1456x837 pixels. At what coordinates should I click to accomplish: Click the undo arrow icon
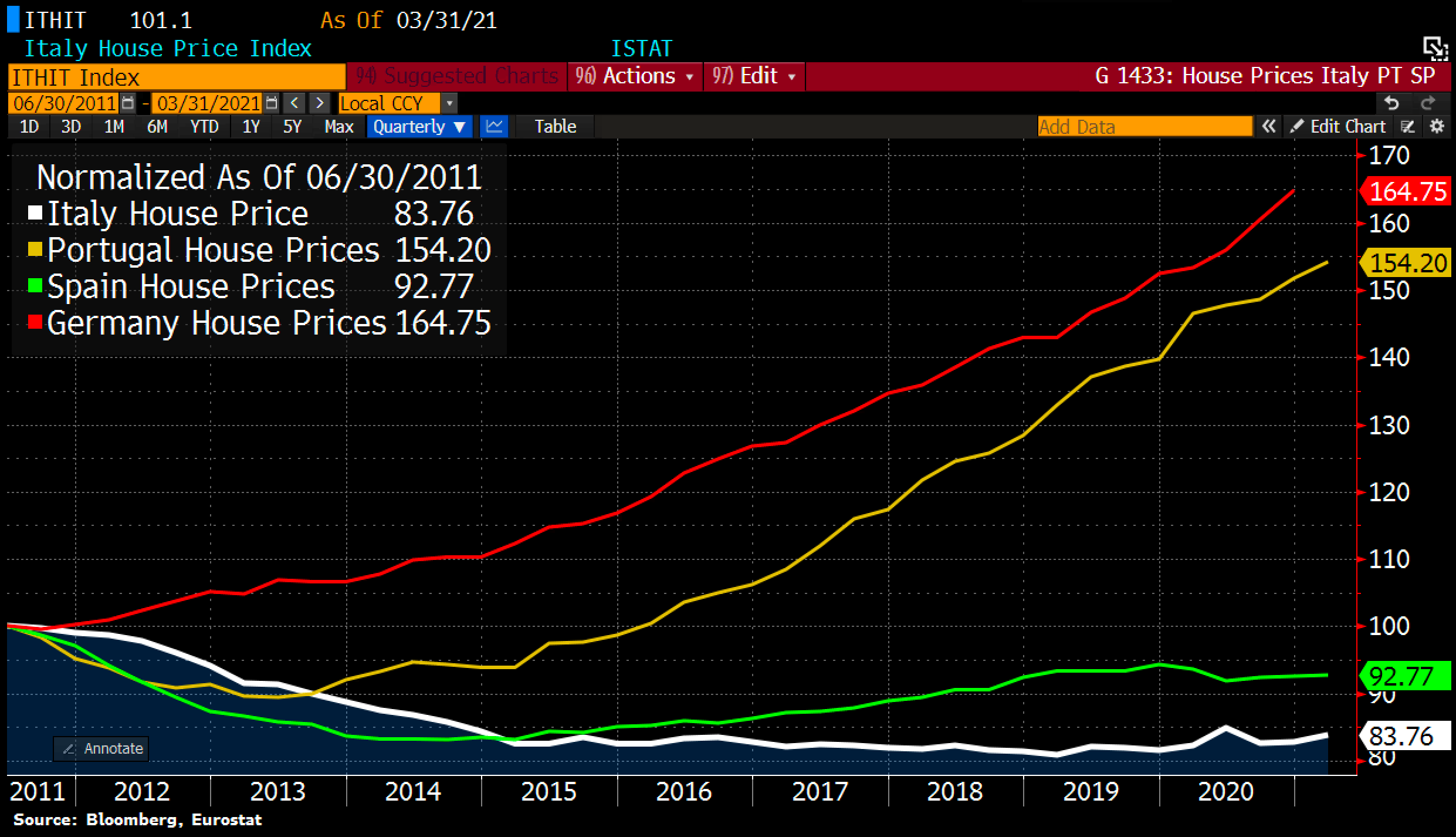[1391, 103]
